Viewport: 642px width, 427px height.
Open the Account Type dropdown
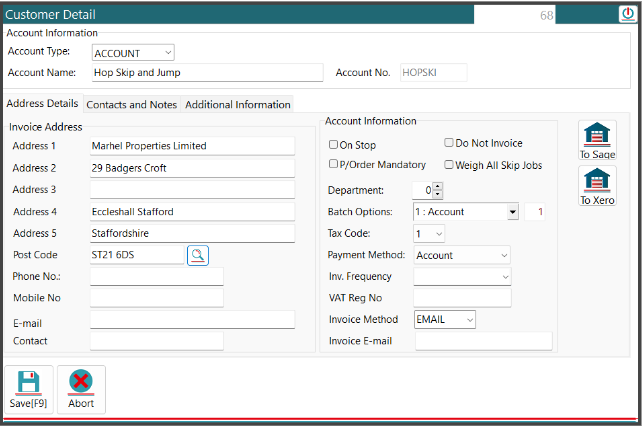click(x=167, y=53)
